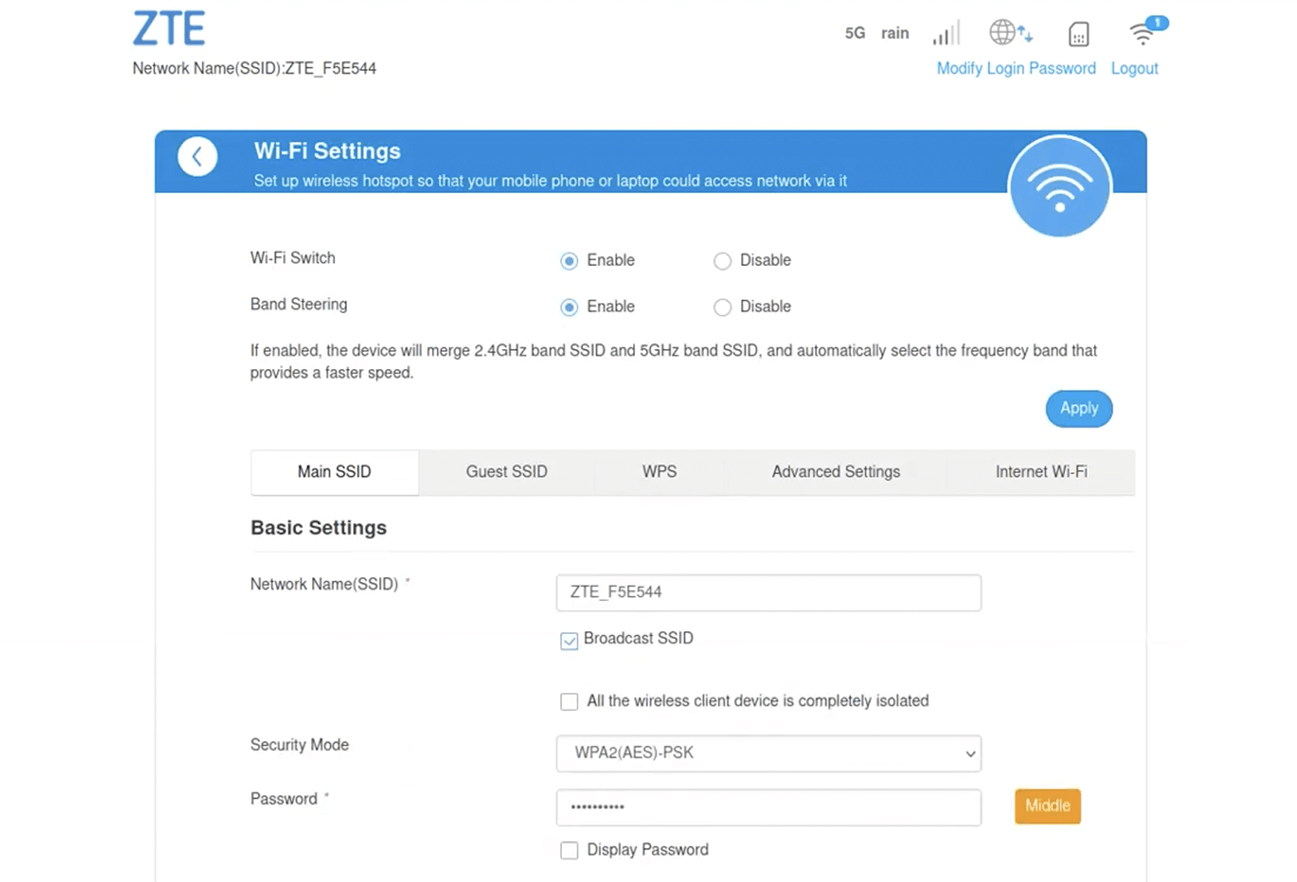Screen dimensions: 1297x882
Task: Switch to the Guest SSID tab
Action: (506, 472)
